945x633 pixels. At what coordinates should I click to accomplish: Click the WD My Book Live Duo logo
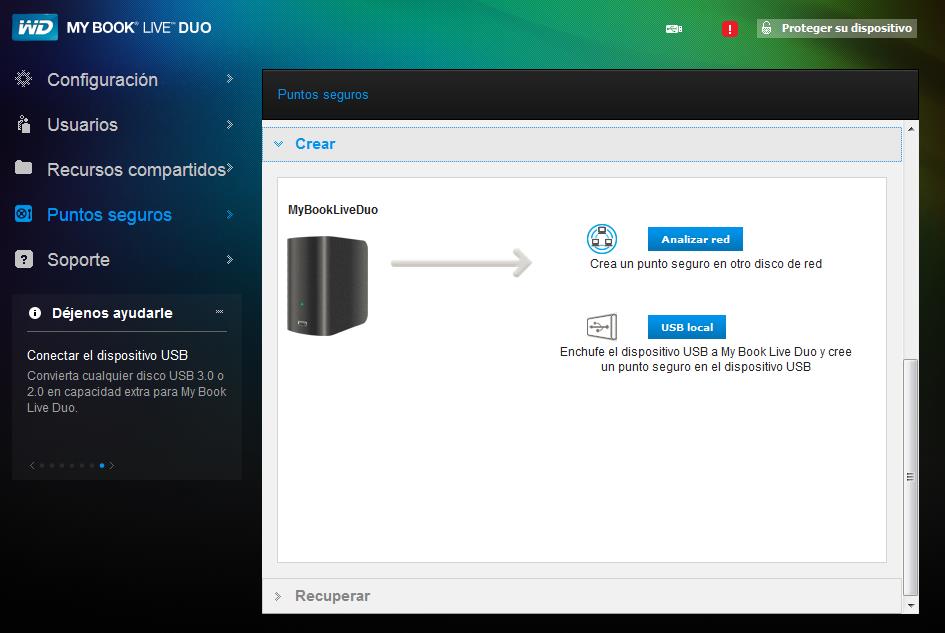(x=112, y=28)
